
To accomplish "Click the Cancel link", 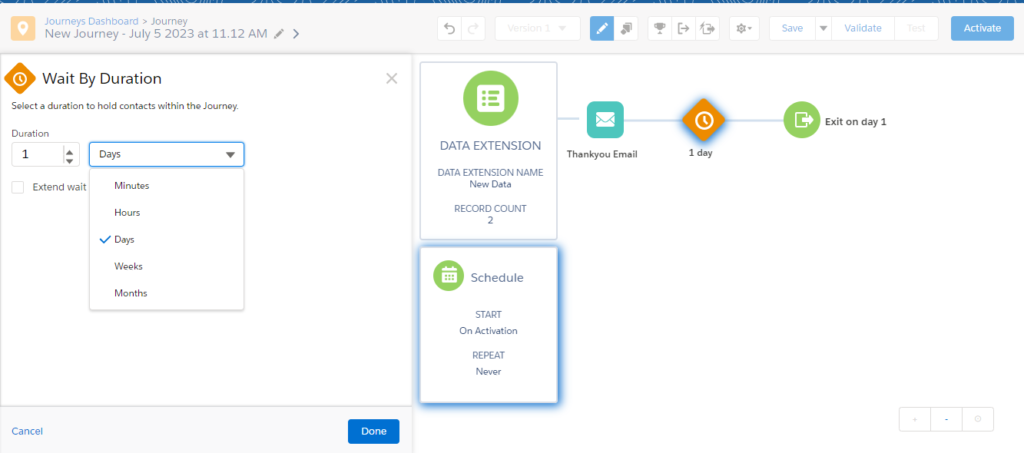I will click(x=27, y=431).
